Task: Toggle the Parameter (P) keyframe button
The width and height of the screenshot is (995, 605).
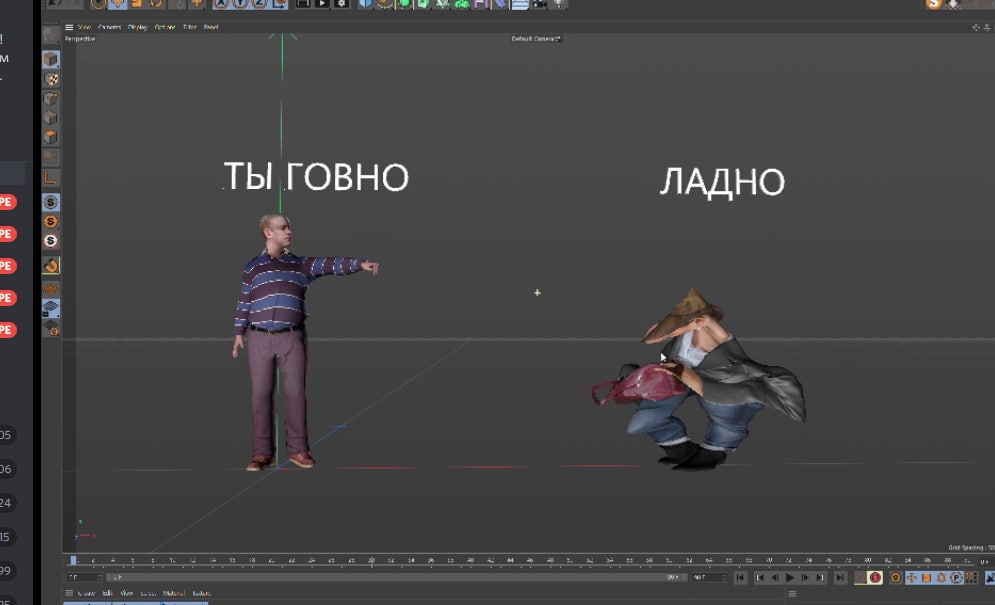Action: 957,578
